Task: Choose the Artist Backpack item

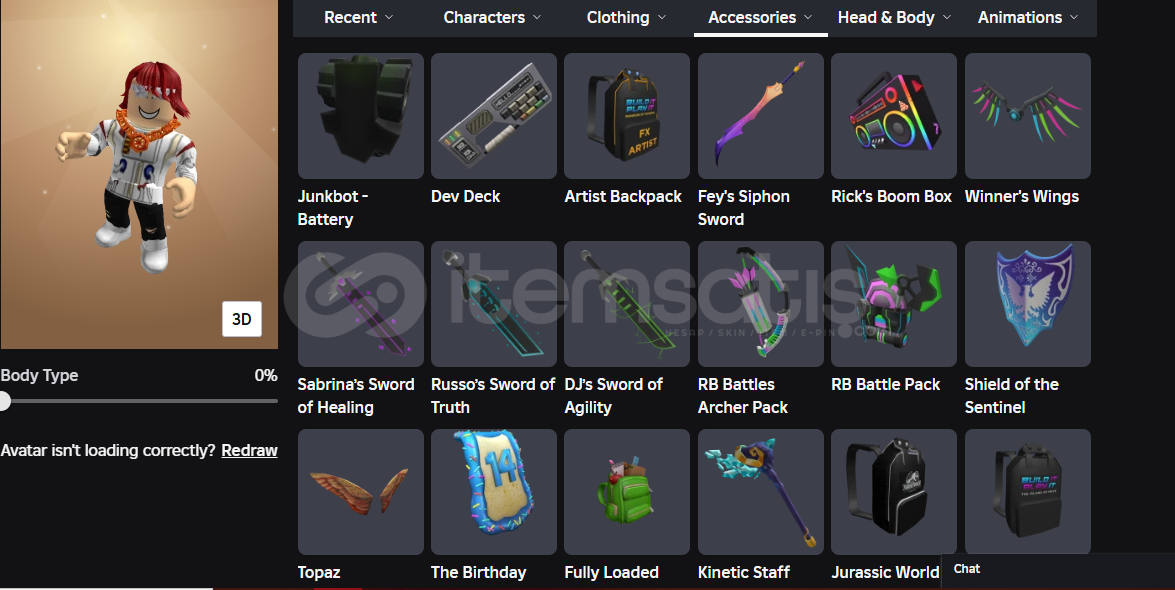Action: click(x=627, y=115)
